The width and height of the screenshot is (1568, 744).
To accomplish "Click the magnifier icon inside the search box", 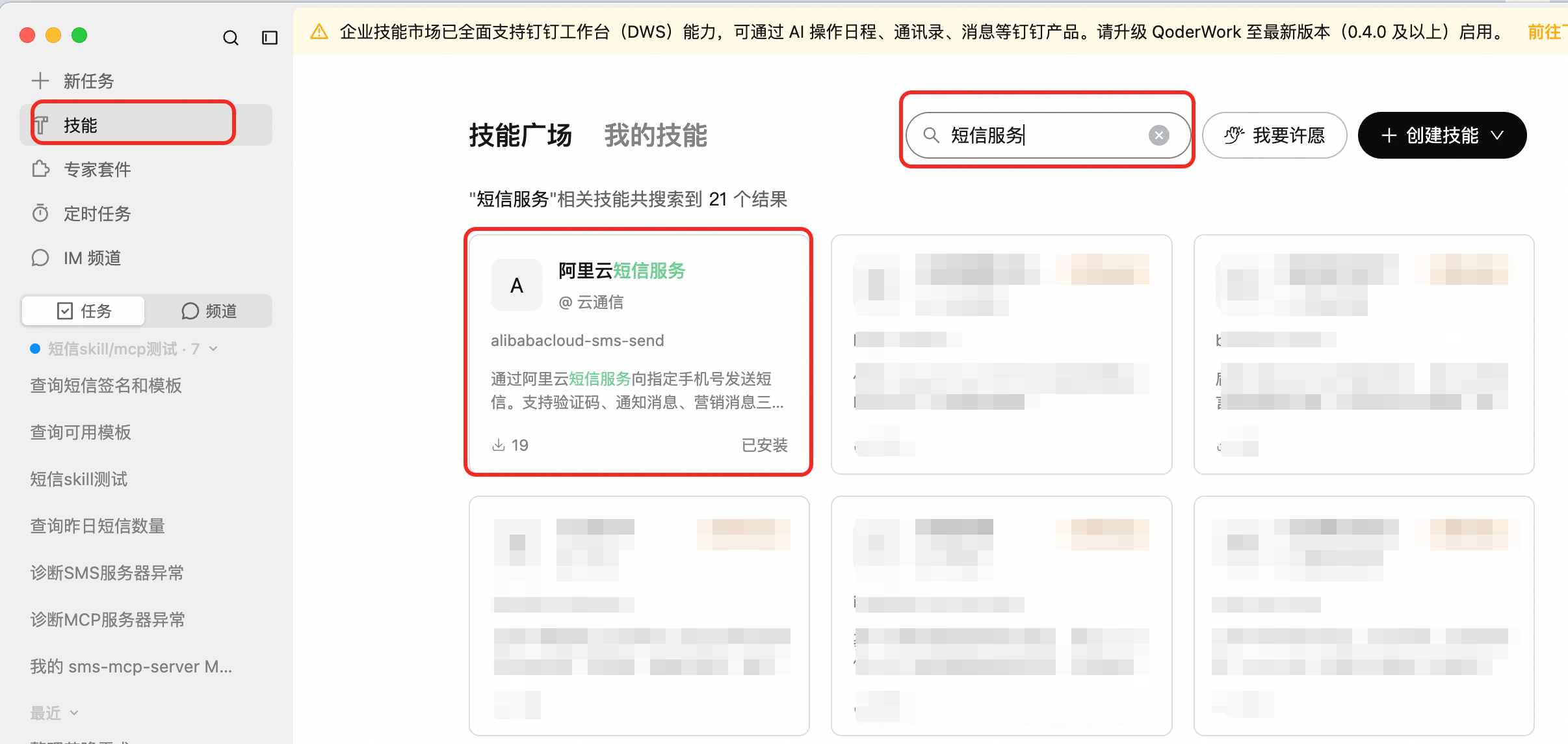I will [x=931, y=135].
